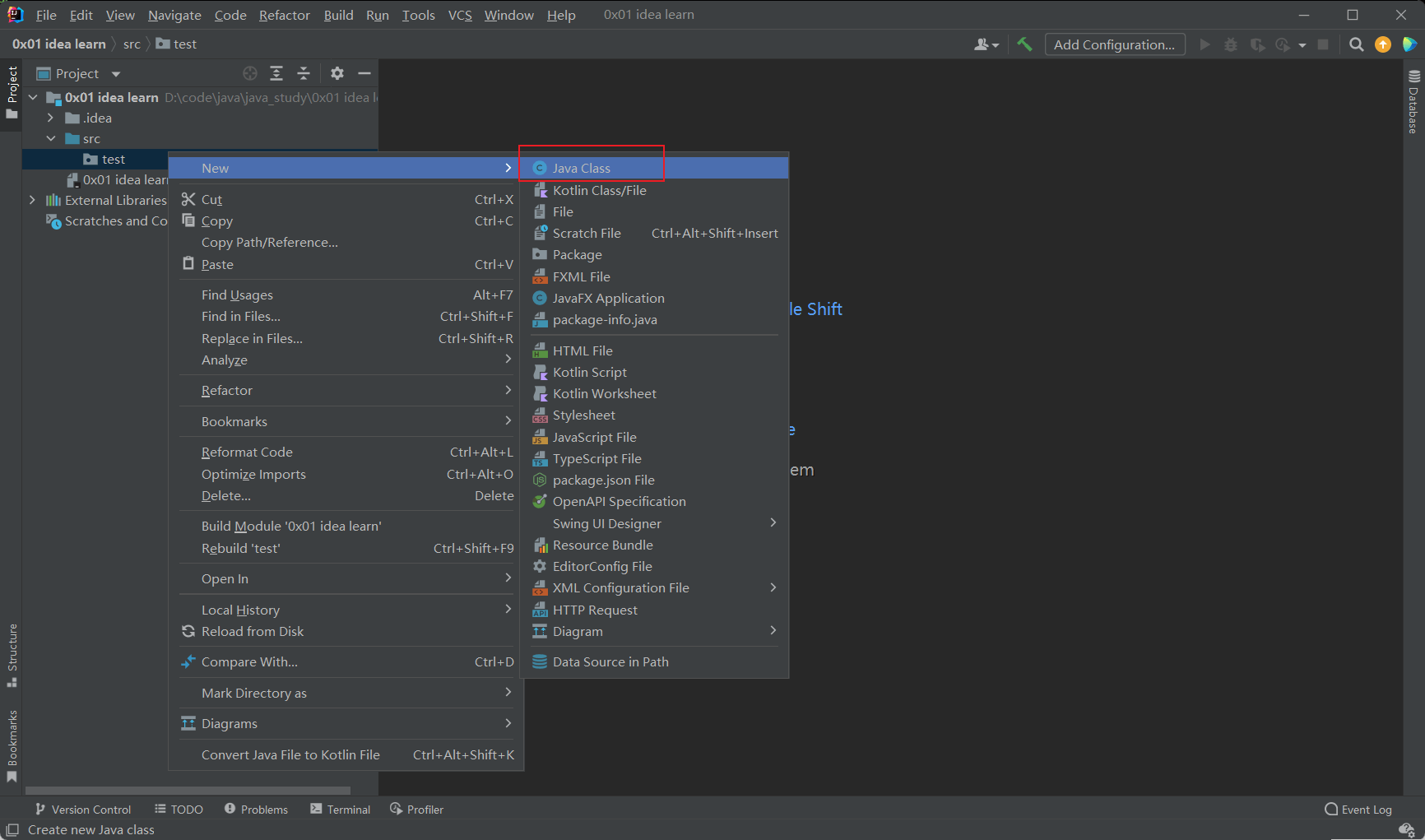Image resolution: width=1425 pixels, height=840 pixels.
Task: Create a Resource Bundle
Action: pos(654,545)
